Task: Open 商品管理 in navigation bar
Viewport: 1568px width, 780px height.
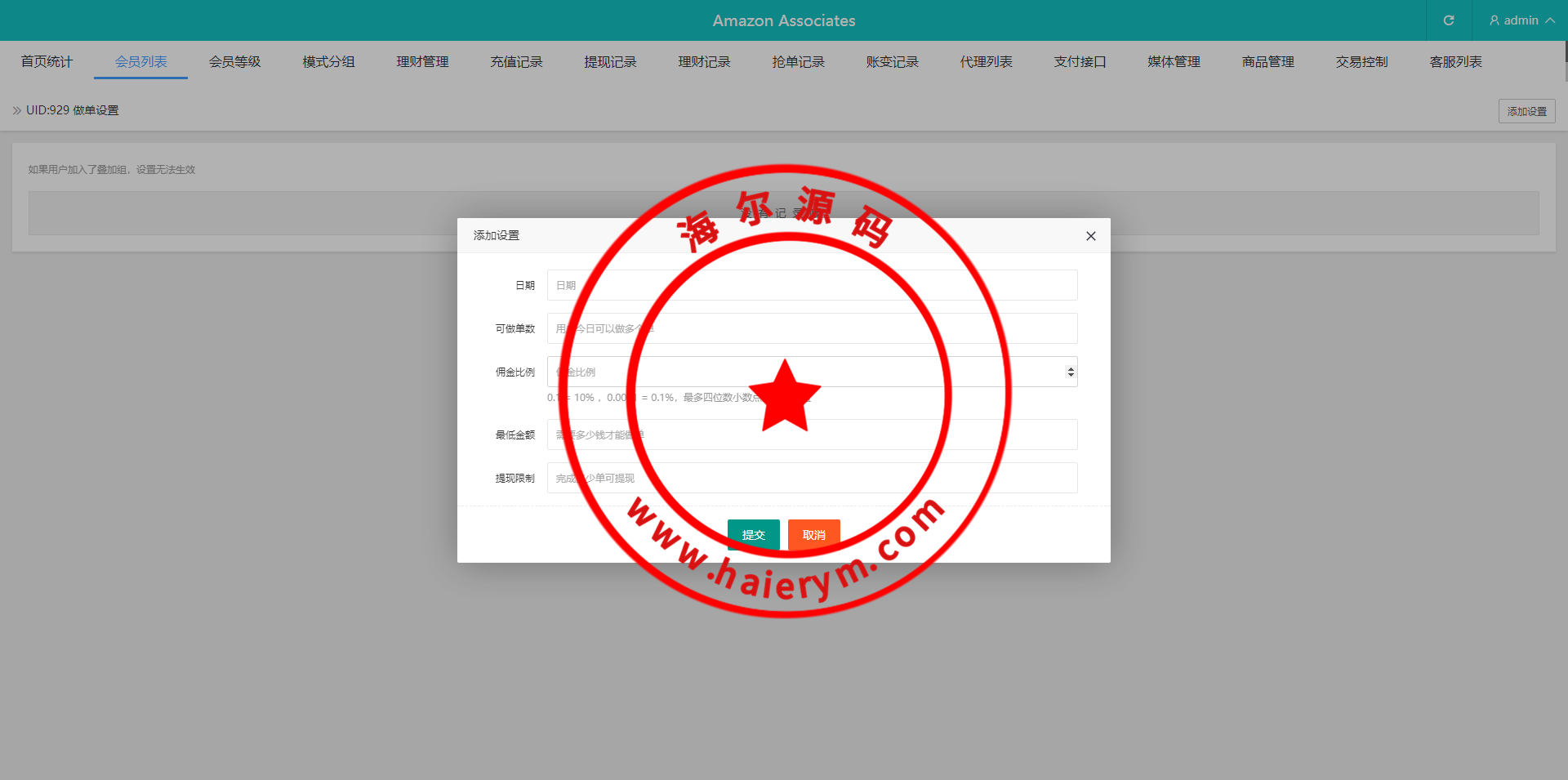Action: pos(1267,62)
